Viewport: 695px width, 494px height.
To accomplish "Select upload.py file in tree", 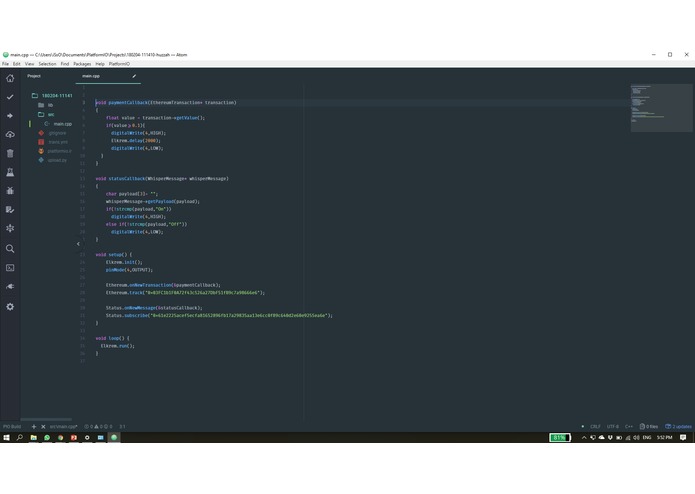I will [52, 160].
